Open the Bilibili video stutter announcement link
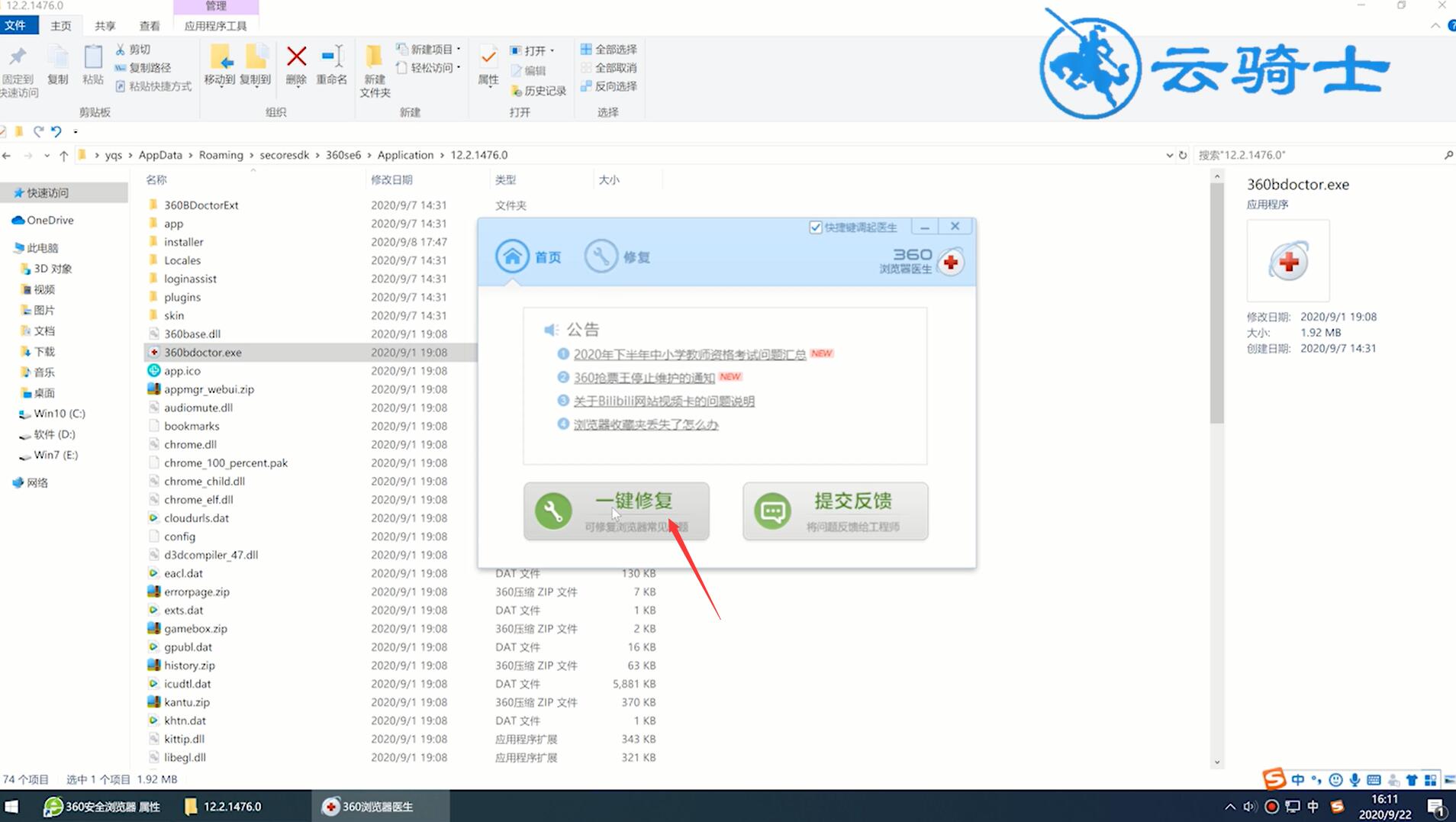This screenshot has height=822, width=1456. (664, 401)
